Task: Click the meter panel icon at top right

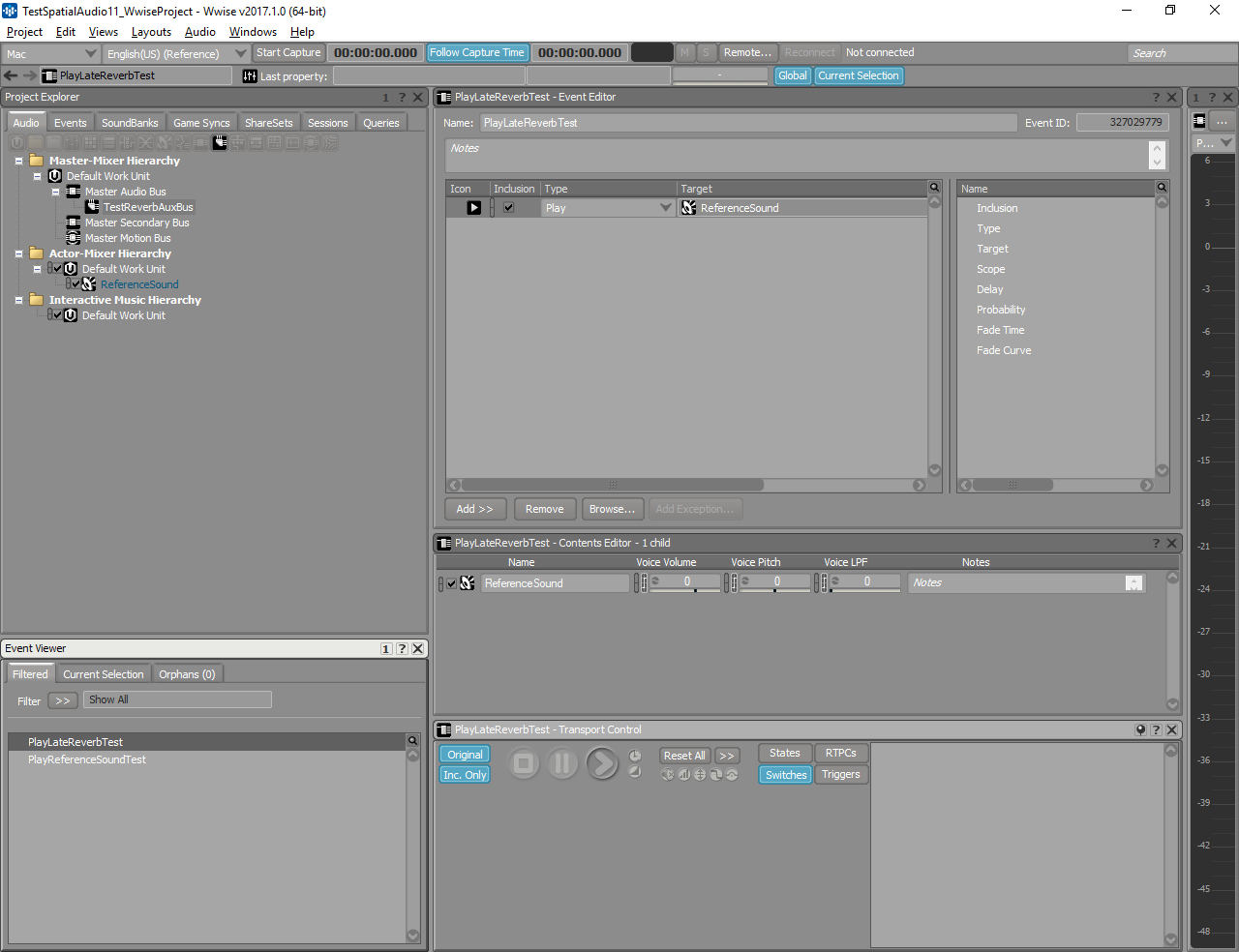Action: [x=1199, y=121]
